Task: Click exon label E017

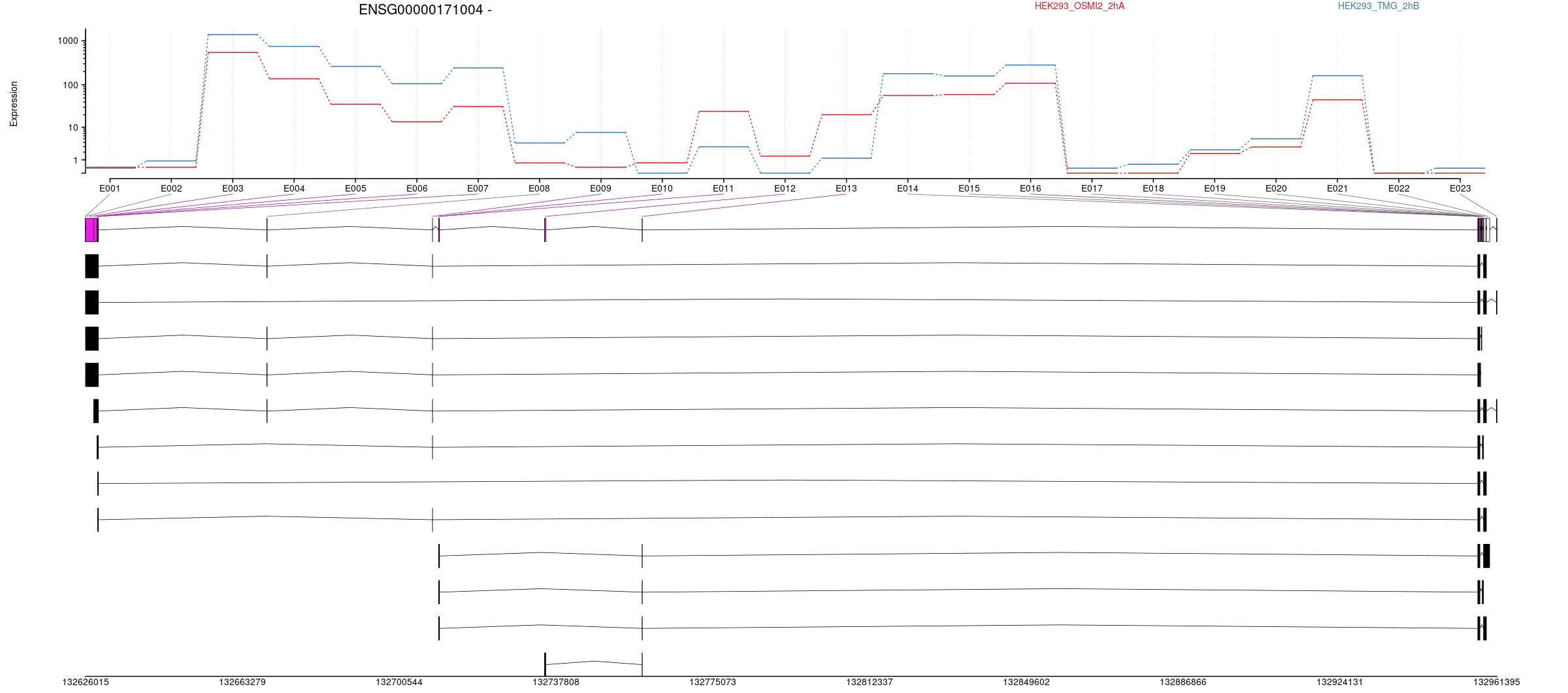Action: (1092, 189)
